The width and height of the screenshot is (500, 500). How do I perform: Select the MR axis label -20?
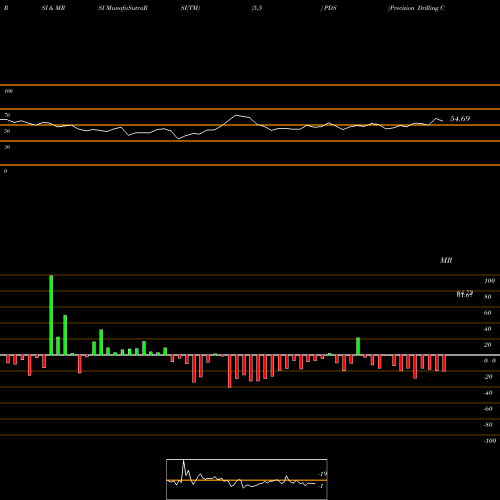pyautogui.click(x=488, y=377)
